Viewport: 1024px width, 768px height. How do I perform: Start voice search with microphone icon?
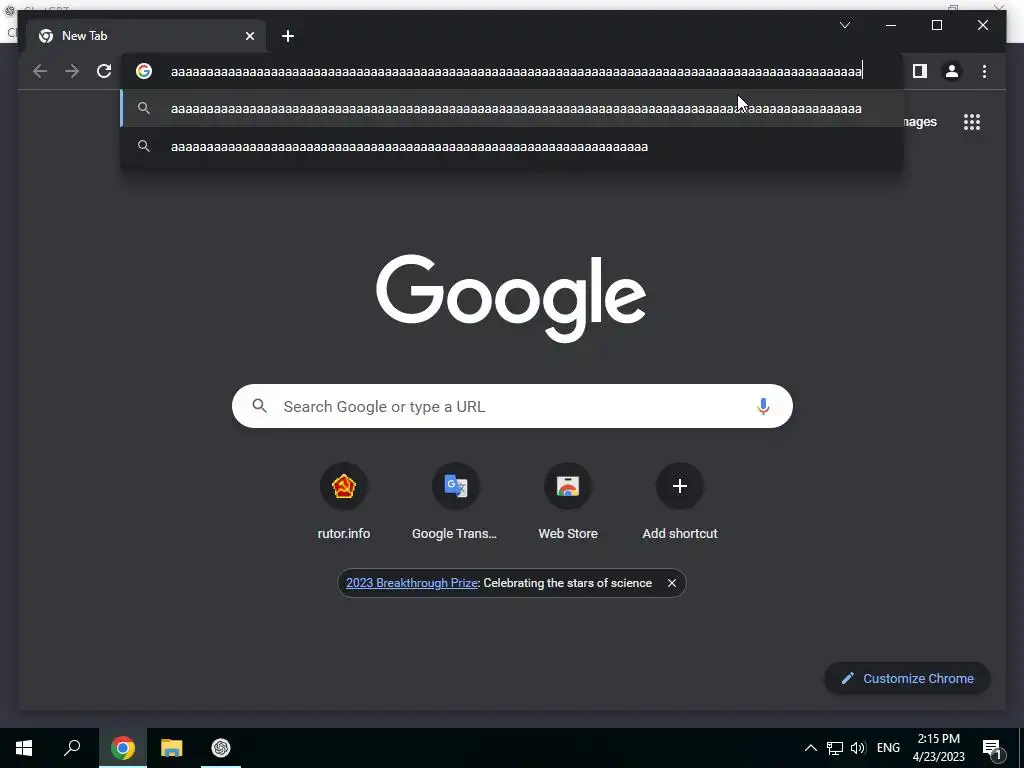[x=763, y=406]
